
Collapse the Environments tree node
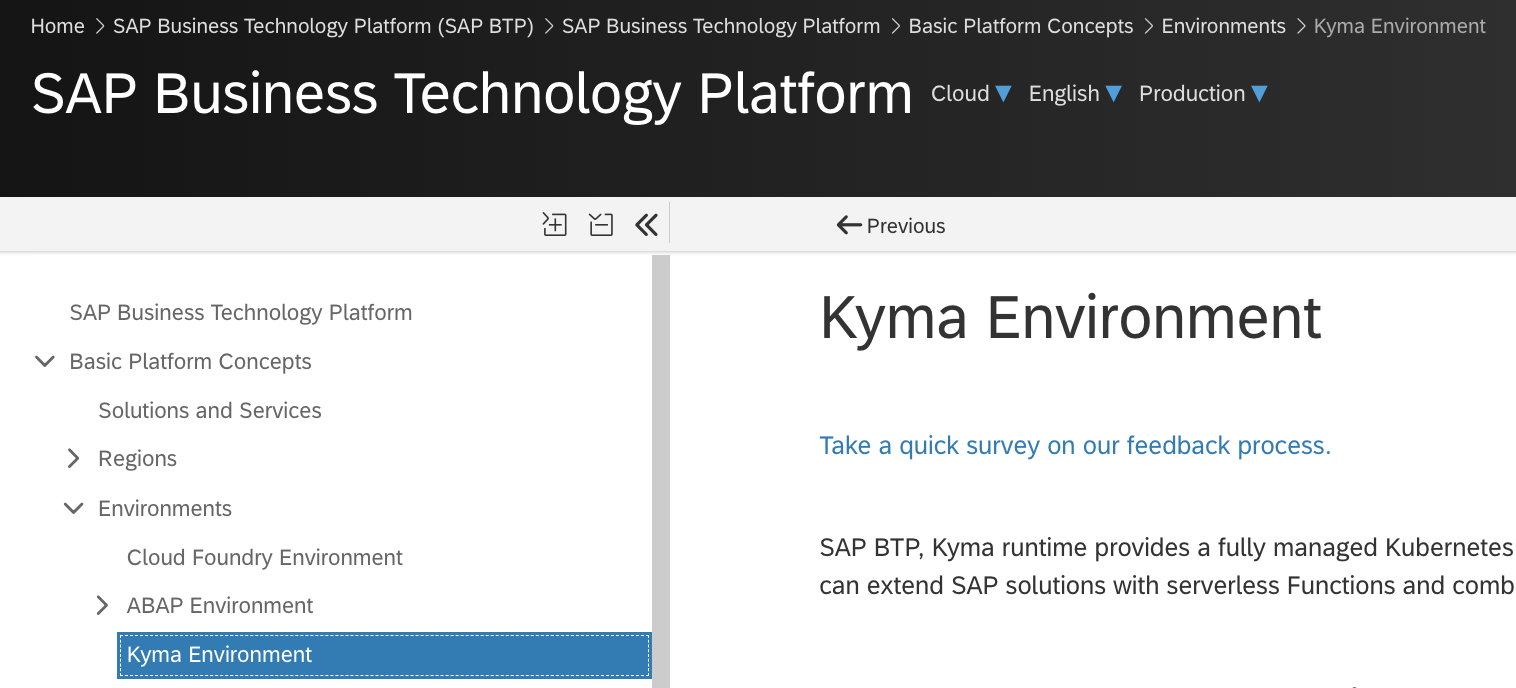[x=74, y=508]
